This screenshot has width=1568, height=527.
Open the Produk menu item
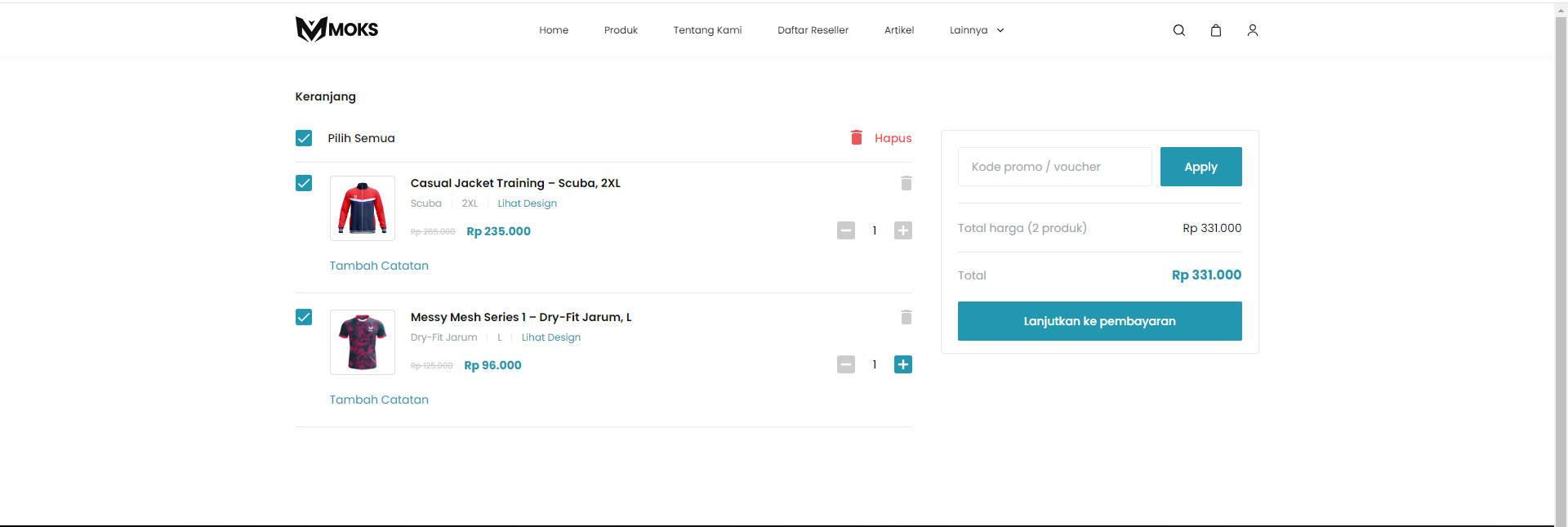pos(621,30)
